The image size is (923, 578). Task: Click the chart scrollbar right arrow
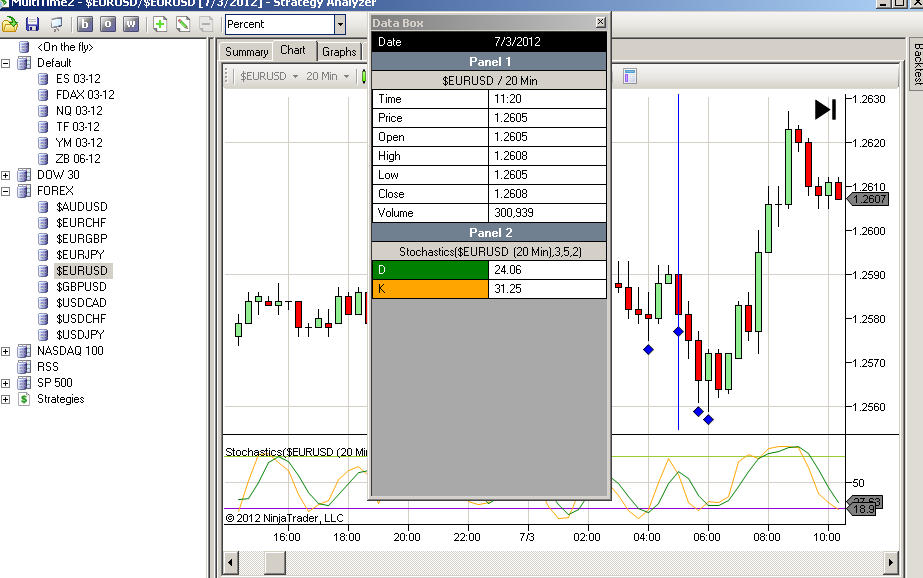891,563
